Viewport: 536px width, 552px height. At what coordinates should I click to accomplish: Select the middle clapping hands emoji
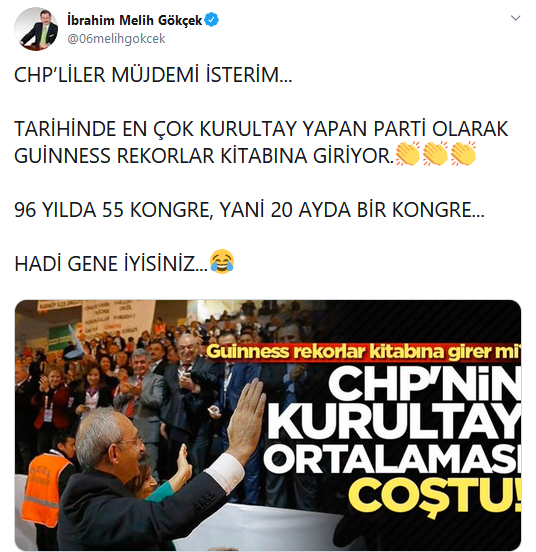coord(436,153)
